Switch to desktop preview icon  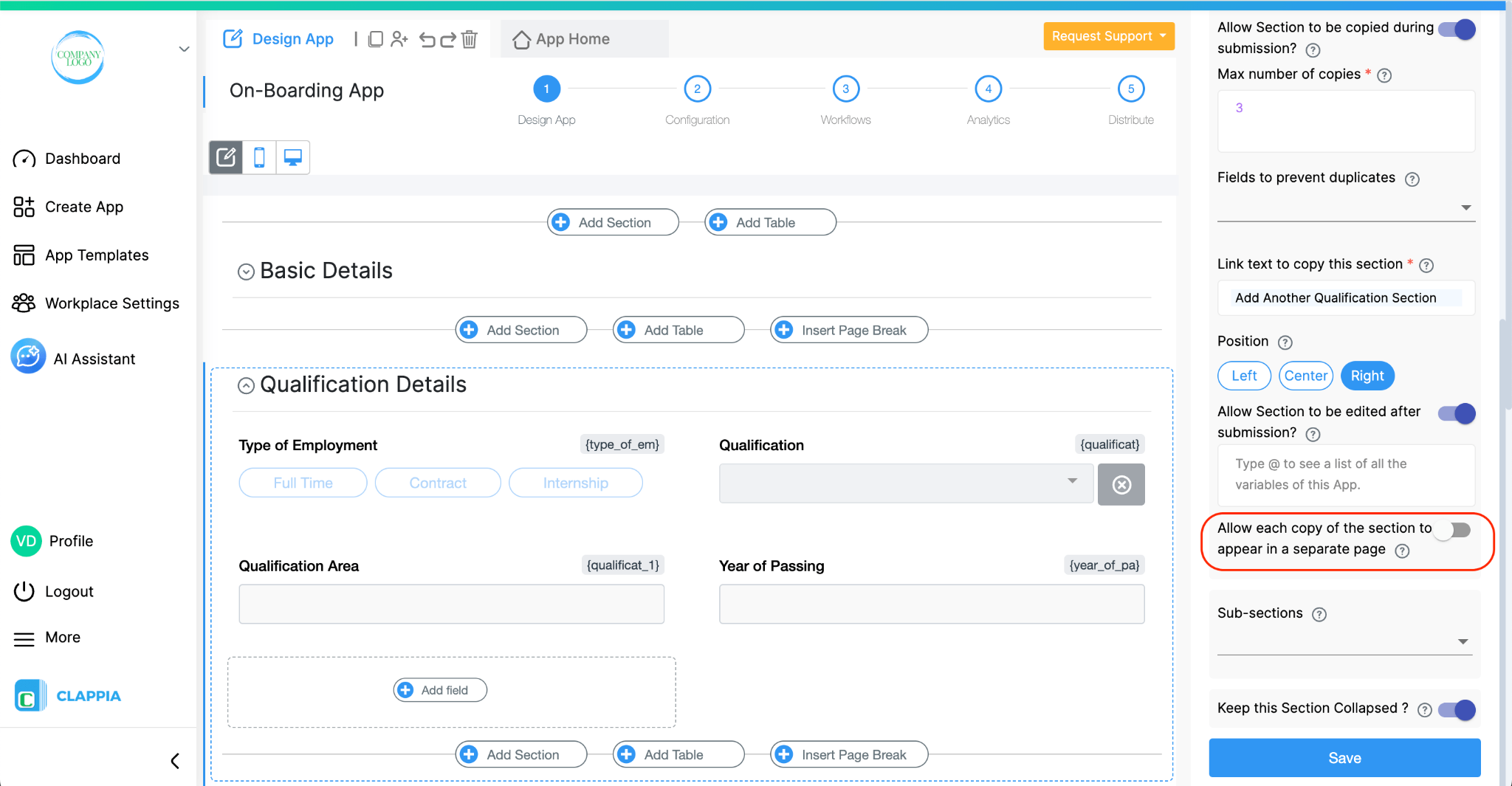tap(292, 156)
